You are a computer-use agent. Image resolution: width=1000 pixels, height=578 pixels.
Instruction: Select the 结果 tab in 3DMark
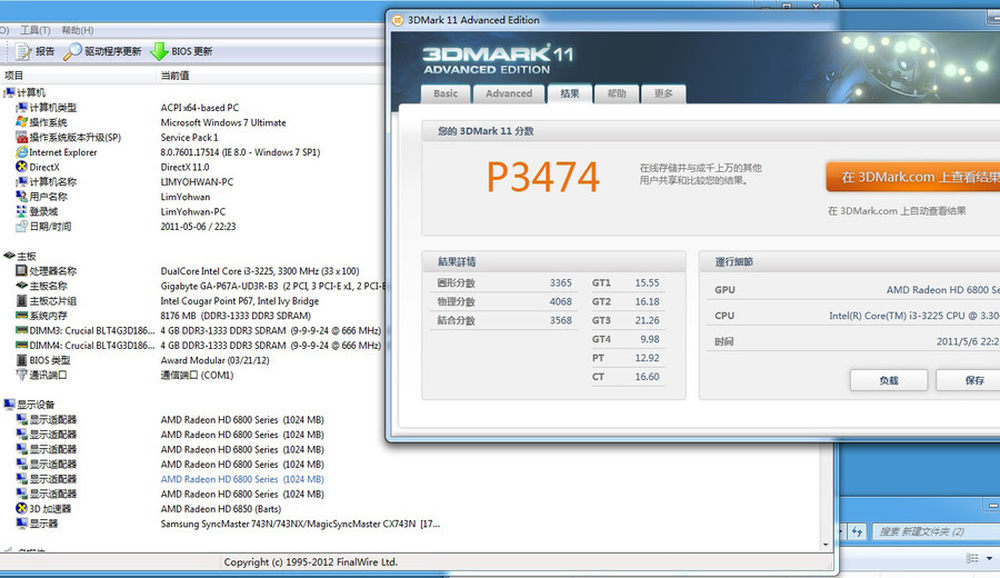click(x=569, y=94)
